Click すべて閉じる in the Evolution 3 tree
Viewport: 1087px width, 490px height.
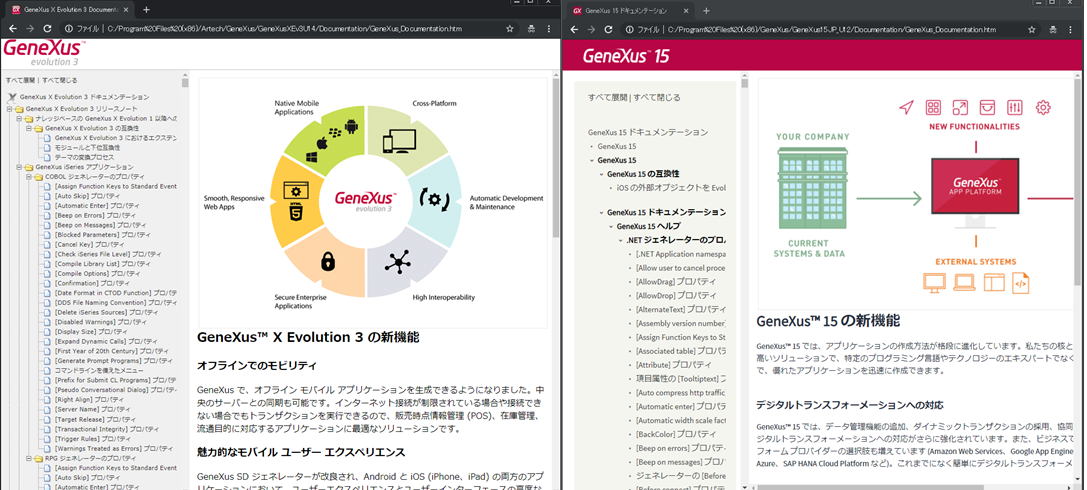click(x=59, y=80)
